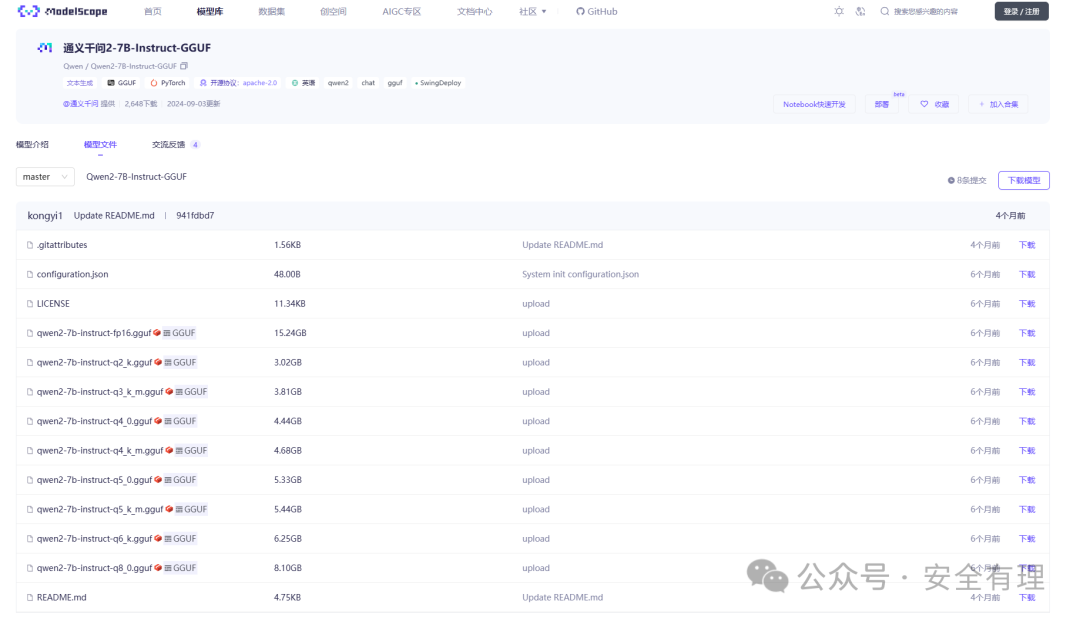The width and height of the screenshot is (1080, 621).
Task: Switch to 交流反馈 tab
Action: (x=169, y=145)
